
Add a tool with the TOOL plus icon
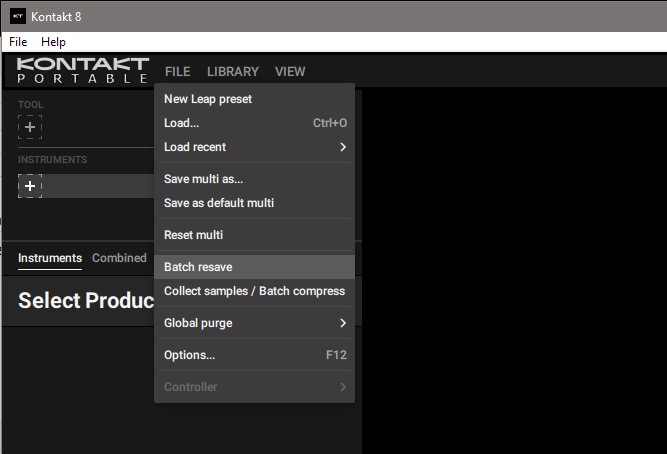[30, 127]
